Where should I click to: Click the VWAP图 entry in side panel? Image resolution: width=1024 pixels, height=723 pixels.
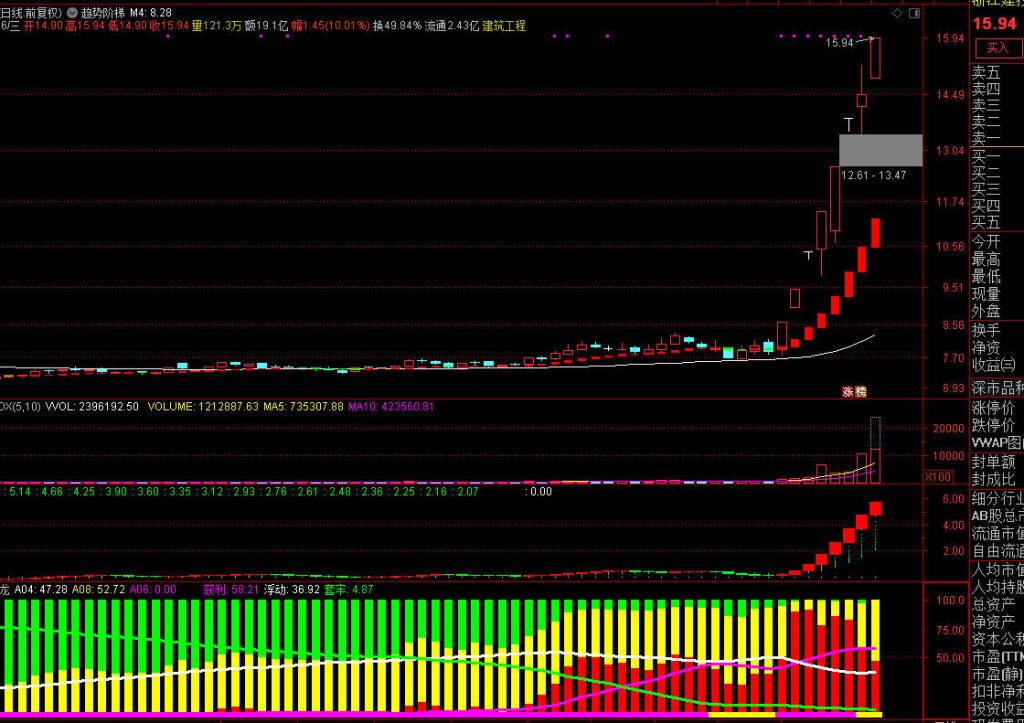(x=997, y=443)
